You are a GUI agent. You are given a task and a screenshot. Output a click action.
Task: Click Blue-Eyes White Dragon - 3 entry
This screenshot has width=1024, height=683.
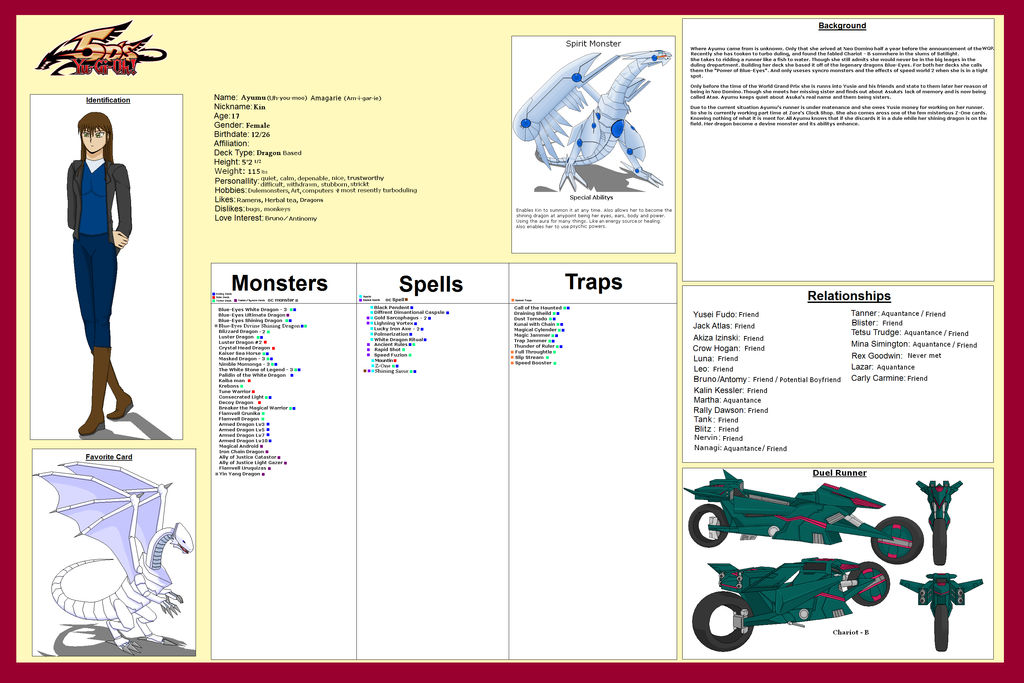point(257,310)
